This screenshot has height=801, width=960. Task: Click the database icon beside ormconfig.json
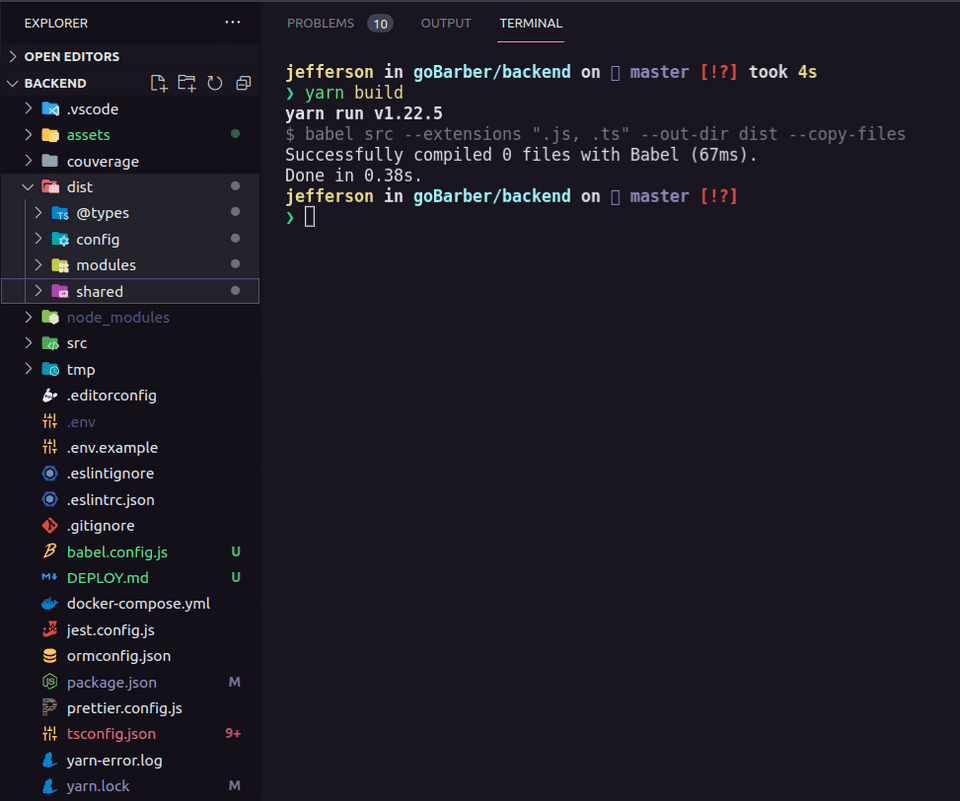51,655
